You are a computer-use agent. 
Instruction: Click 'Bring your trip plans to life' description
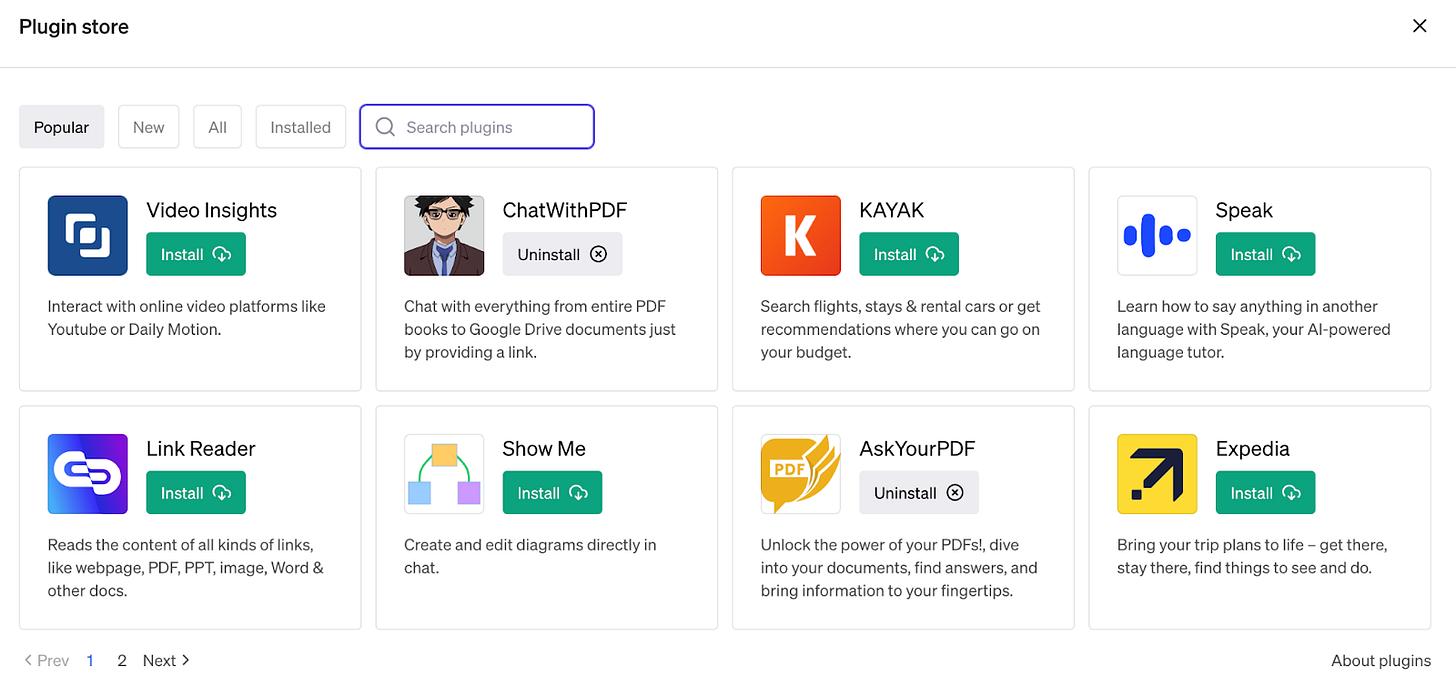click(x=1252, y=556)
